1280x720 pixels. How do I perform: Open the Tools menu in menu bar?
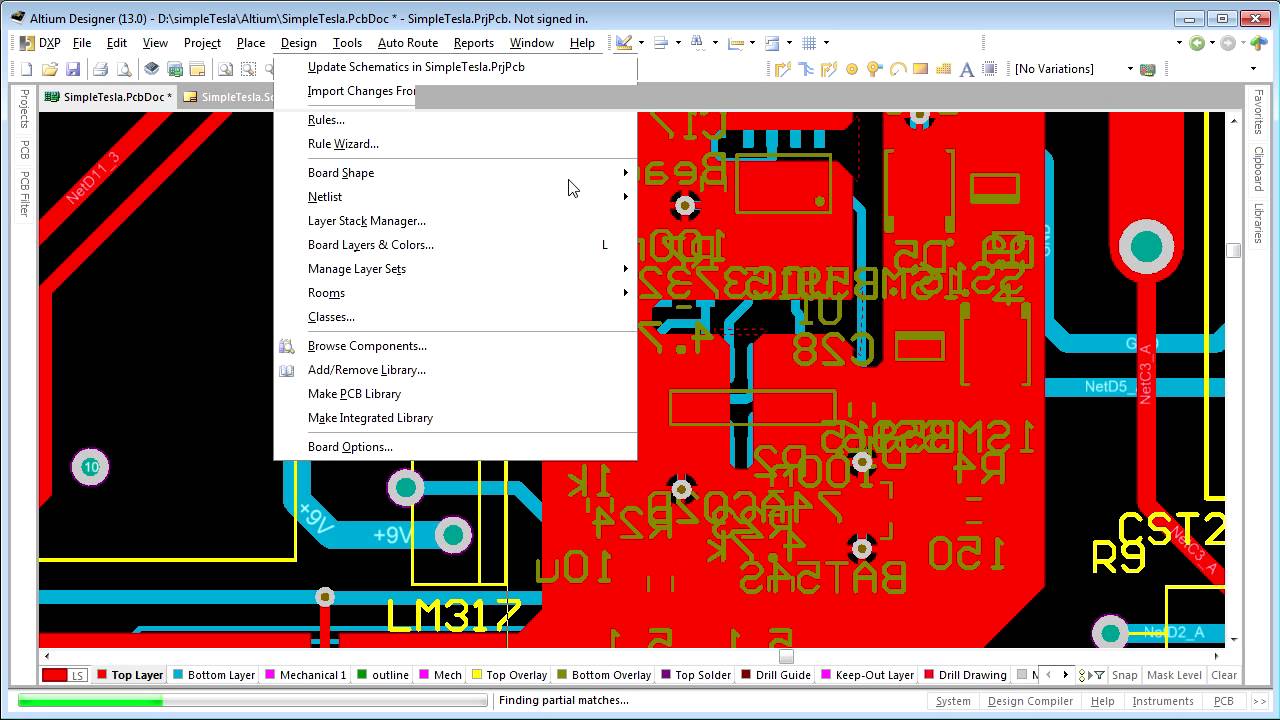click(347, 43)
